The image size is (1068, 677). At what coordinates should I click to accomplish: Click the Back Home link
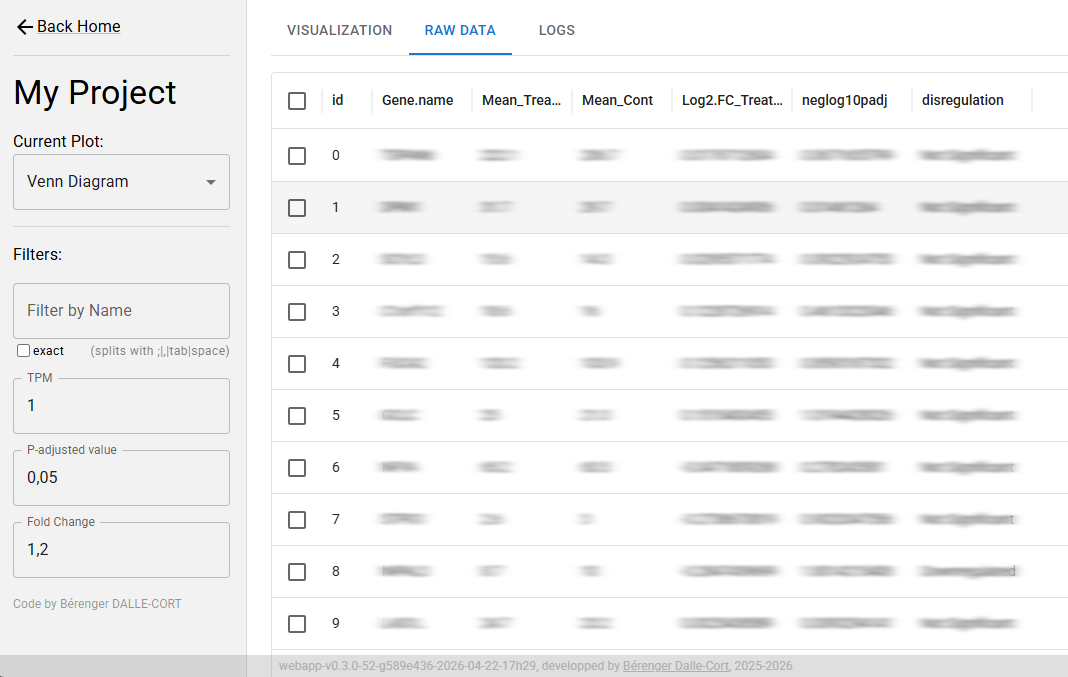[x=78, y=27]
